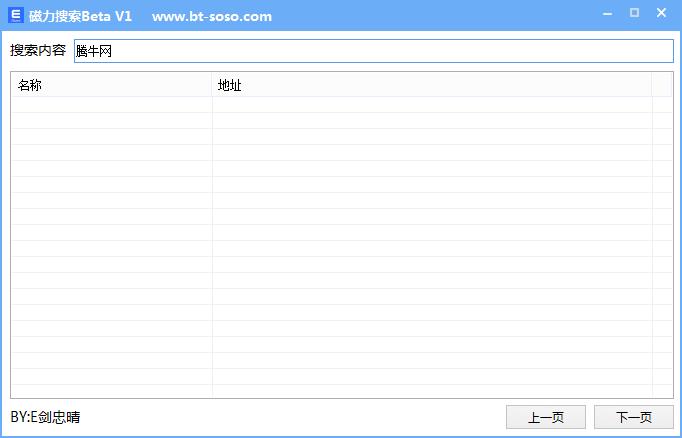The width and height of the screenshot is (682, 438).
Task: Click the 搜索内容 label
Action: click(38, 51)
